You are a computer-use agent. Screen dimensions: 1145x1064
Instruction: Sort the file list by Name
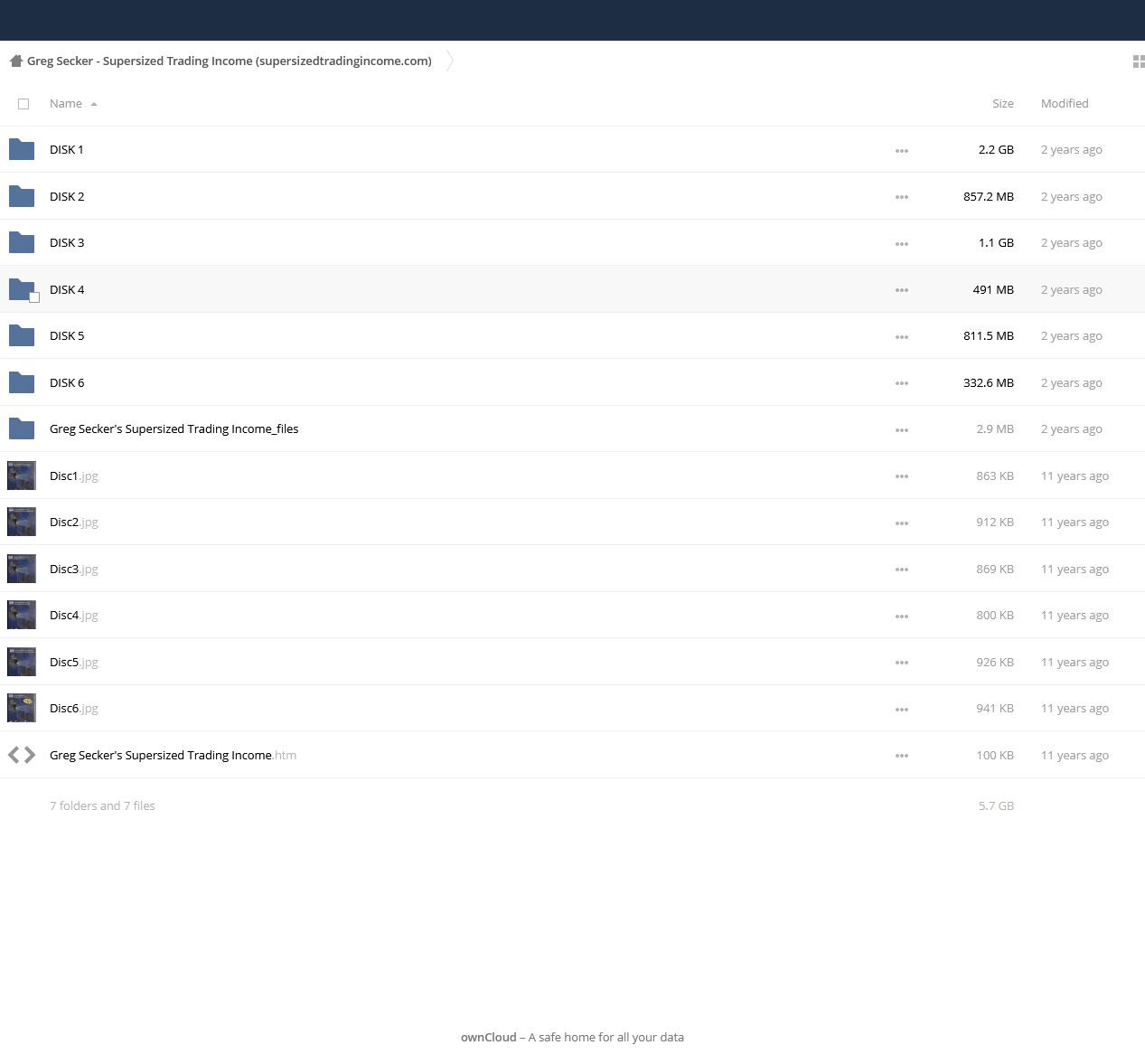pos(66,104)
